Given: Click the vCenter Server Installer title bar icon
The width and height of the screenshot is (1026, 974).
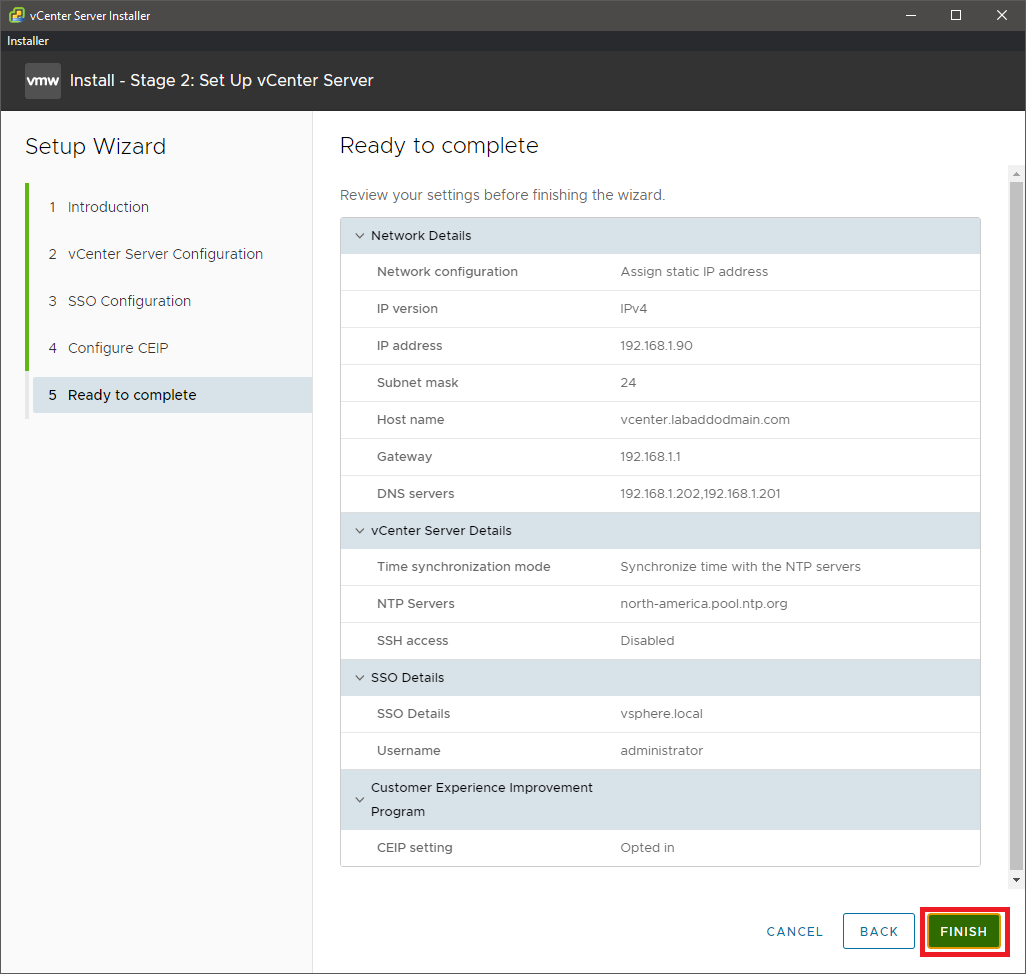Looking at the screenshot, I should point(17,15).
